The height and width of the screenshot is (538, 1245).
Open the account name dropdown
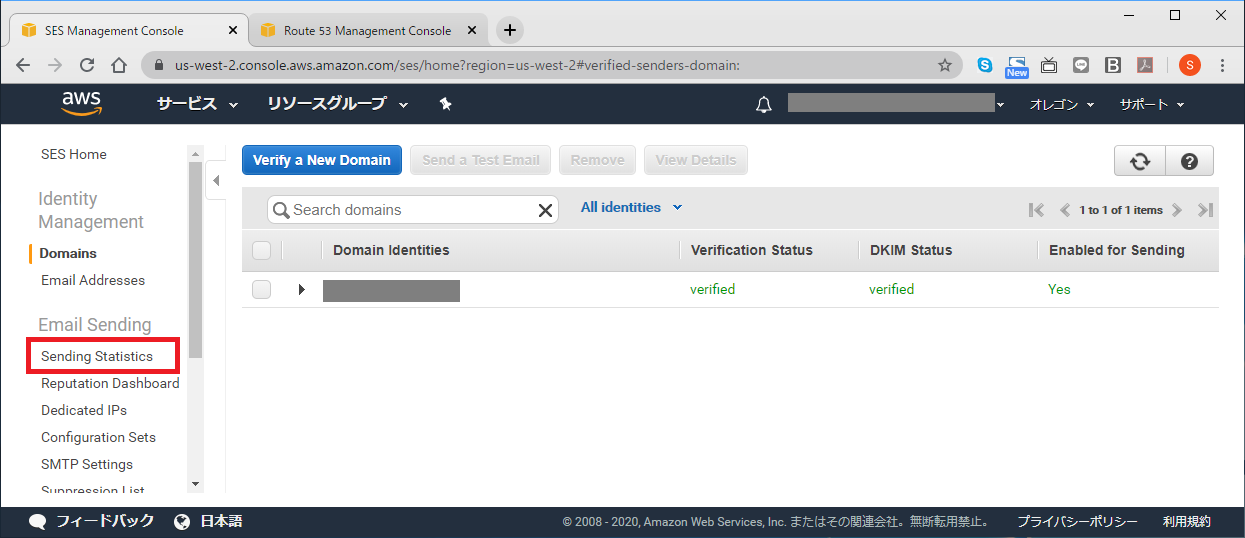(896, 104)
